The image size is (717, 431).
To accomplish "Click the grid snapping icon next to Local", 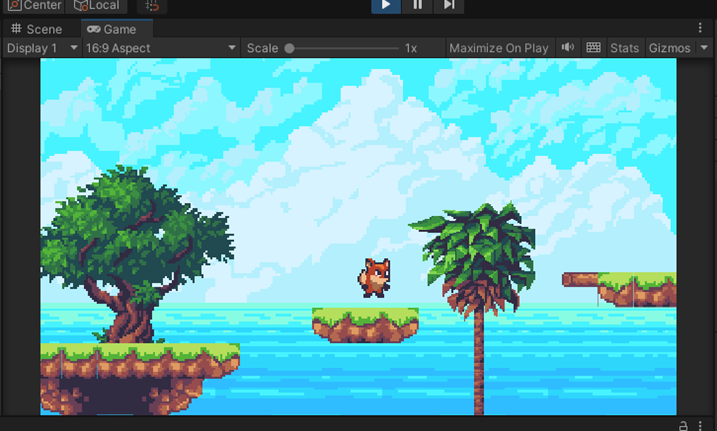I will tap(152, 6).
